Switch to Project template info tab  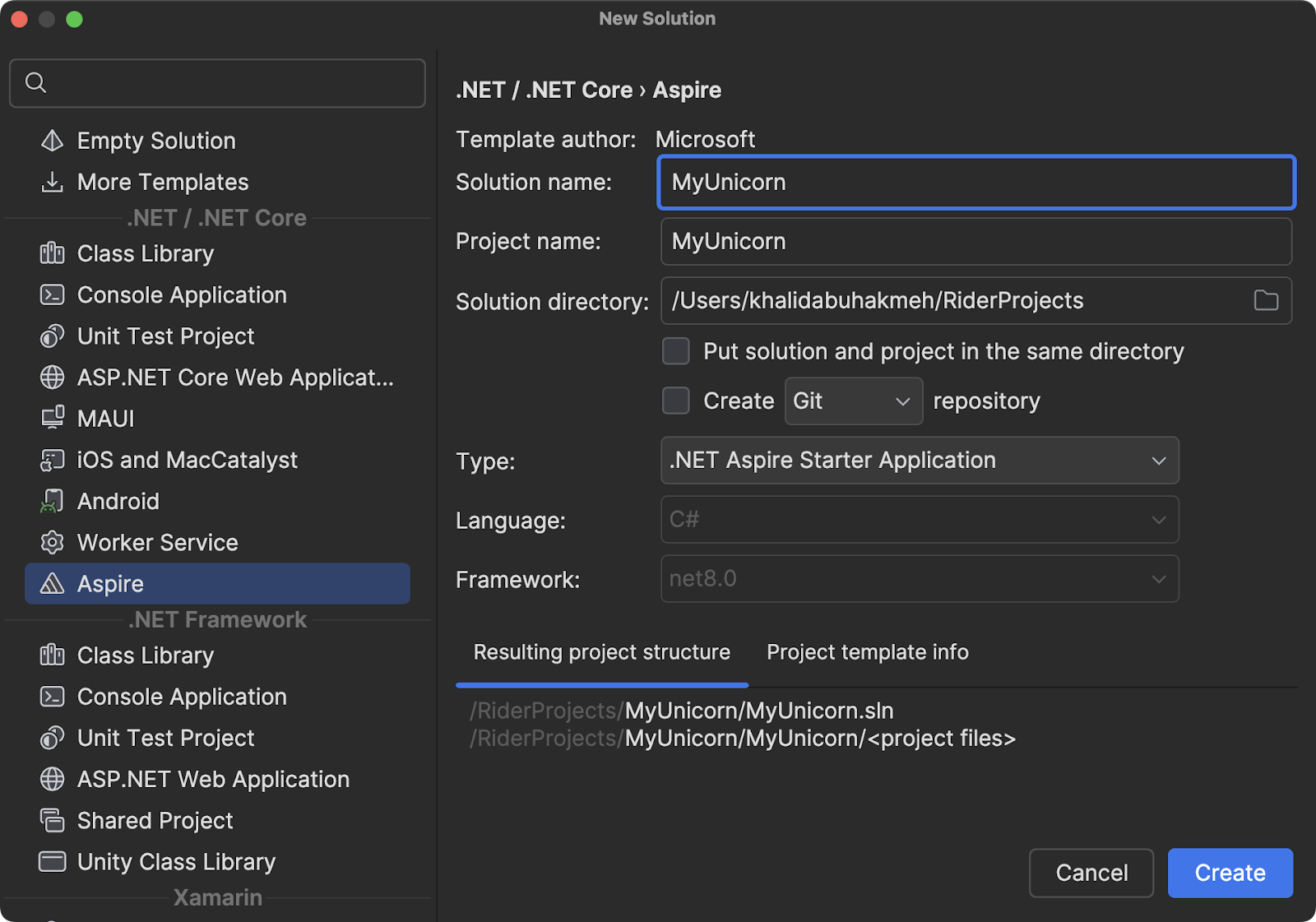click(868, 652)
